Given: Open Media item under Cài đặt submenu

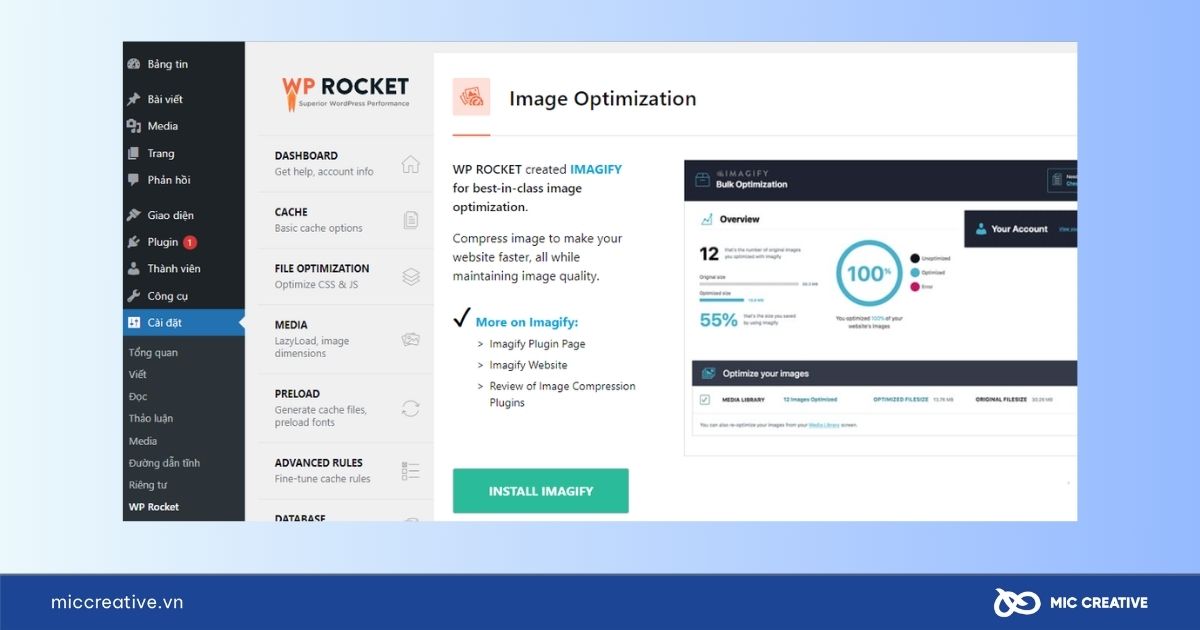Looking at the screenshot, I should [143, 441].
